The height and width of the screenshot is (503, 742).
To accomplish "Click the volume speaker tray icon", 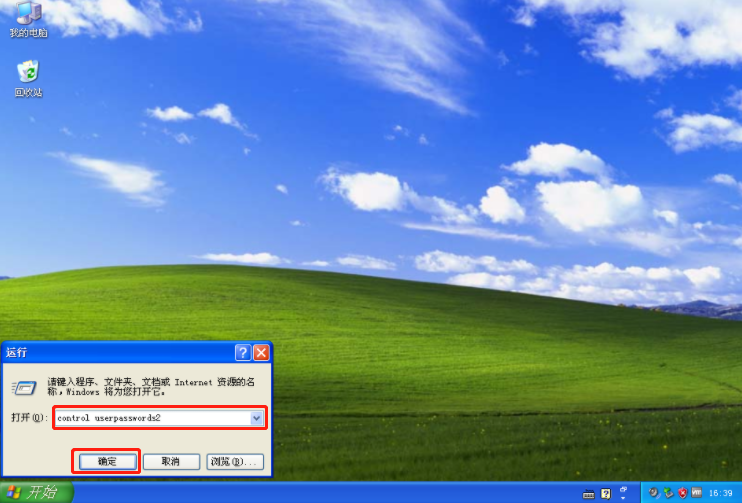I will (654, 493).
